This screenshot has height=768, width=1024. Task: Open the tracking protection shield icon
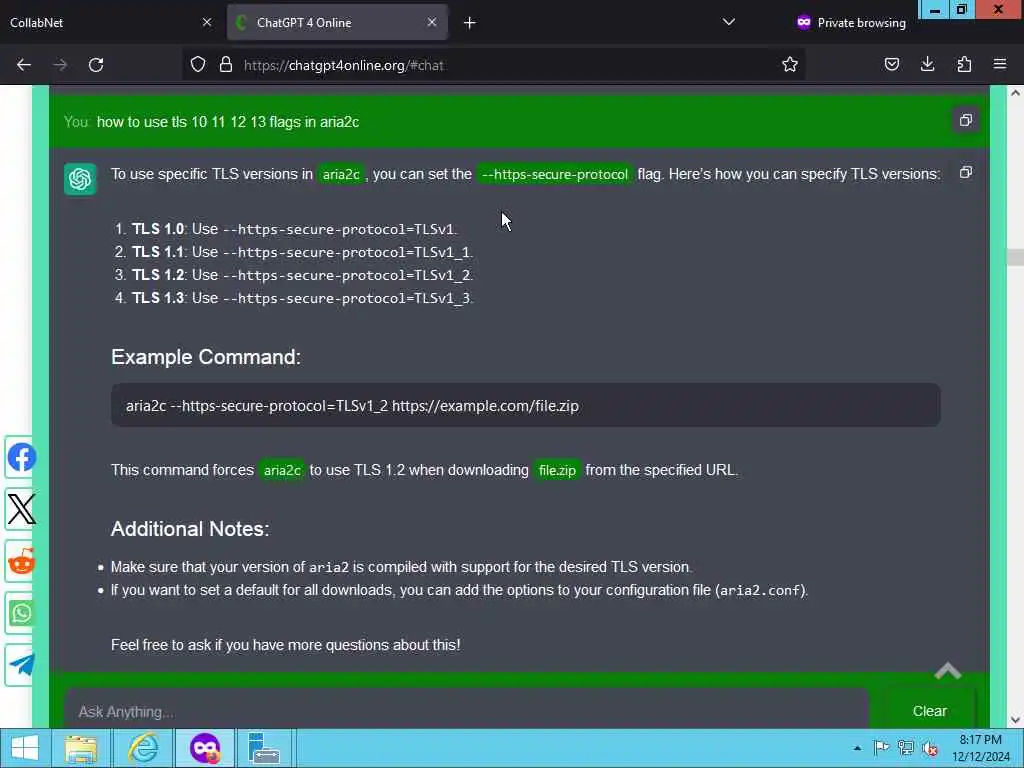point(198,65)
